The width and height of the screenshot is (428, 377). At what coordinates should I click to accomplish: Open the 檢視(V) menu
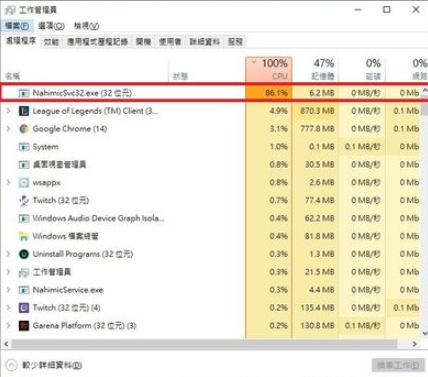[86, 26]
